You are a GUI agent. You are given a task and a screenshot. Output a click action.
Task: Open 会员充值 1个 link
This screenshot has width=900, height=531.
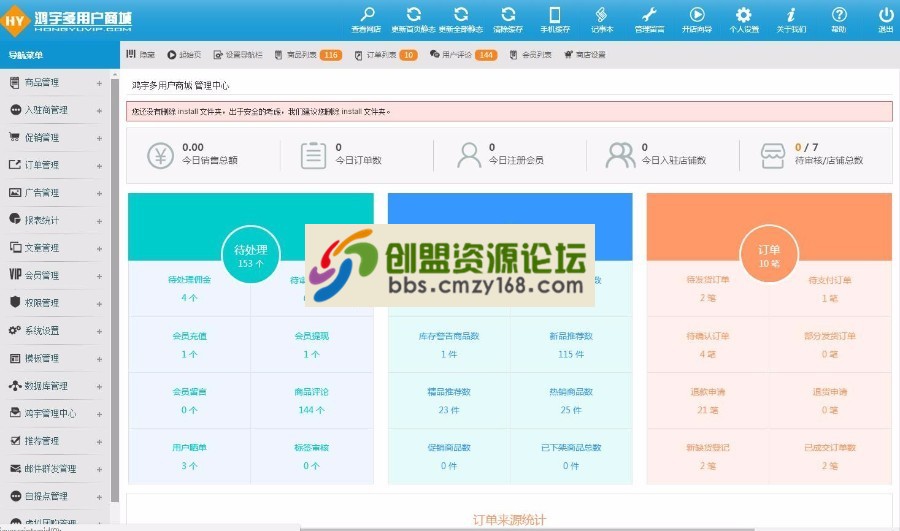click(189, 344)
